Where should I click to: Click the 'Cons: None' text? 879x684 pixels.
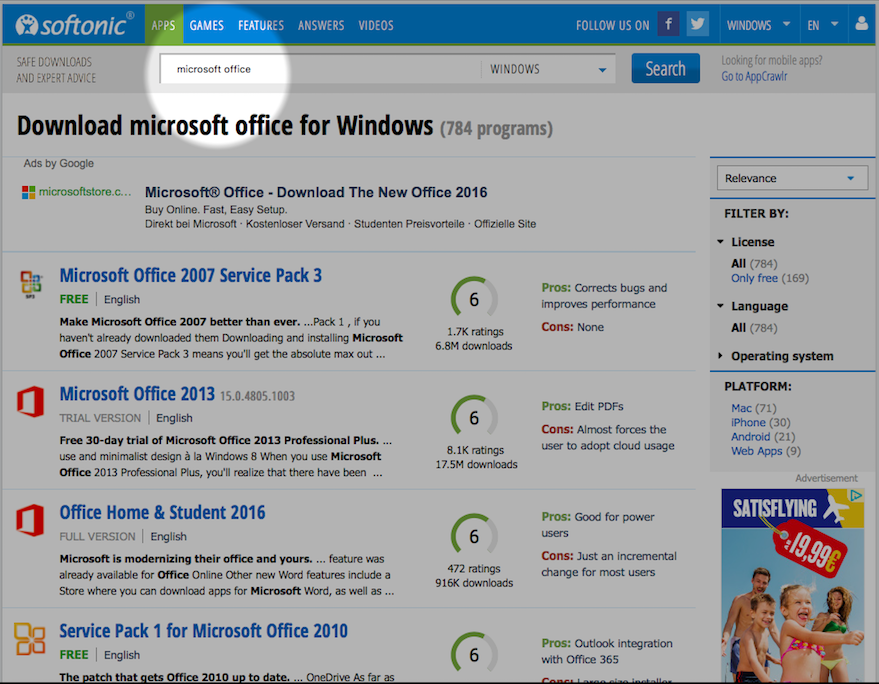pos(572,327)
